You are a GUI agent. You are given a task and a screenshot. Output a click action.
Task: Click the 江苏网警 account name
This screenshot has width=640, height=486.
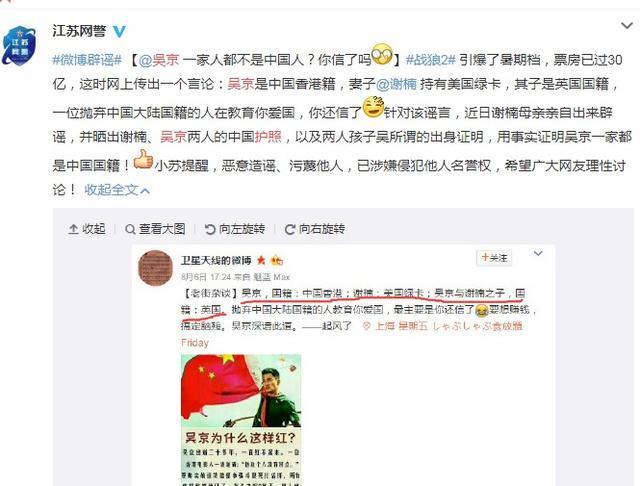(79, 31)
